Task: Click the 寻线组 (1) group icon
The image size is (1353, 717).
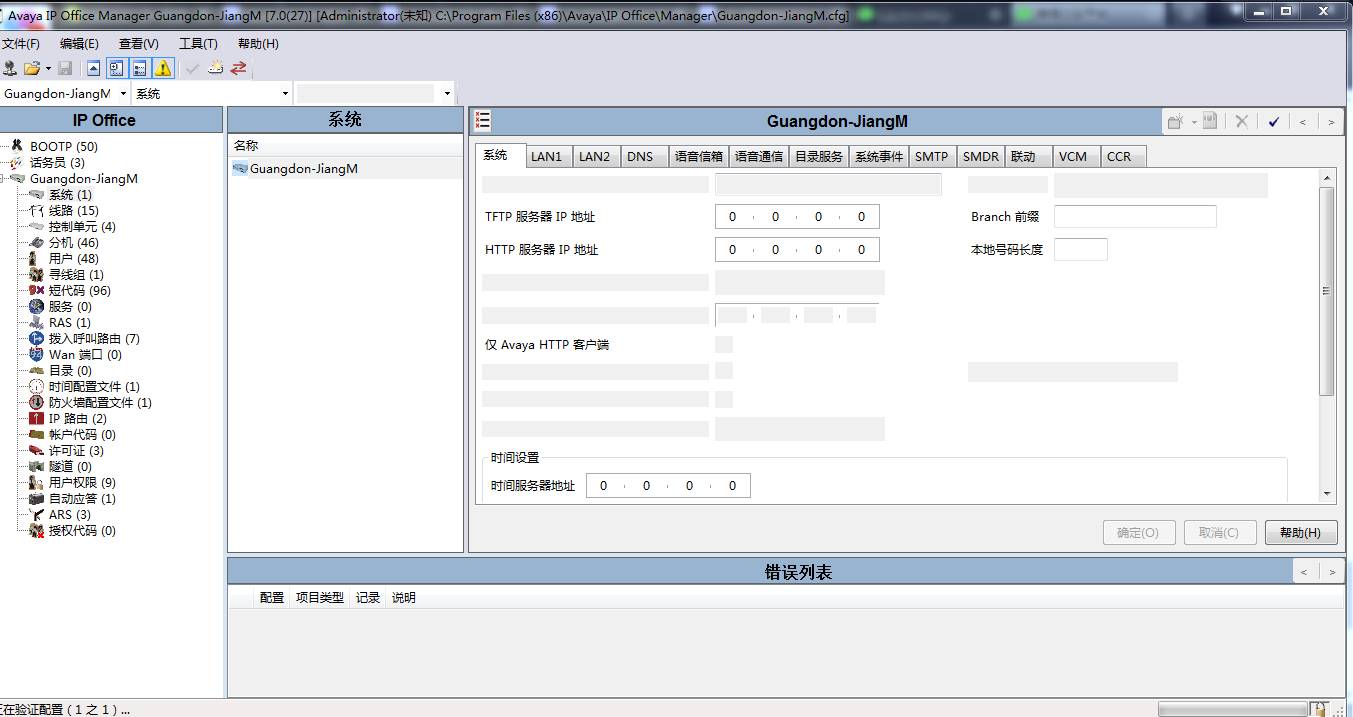Action: 37,275
